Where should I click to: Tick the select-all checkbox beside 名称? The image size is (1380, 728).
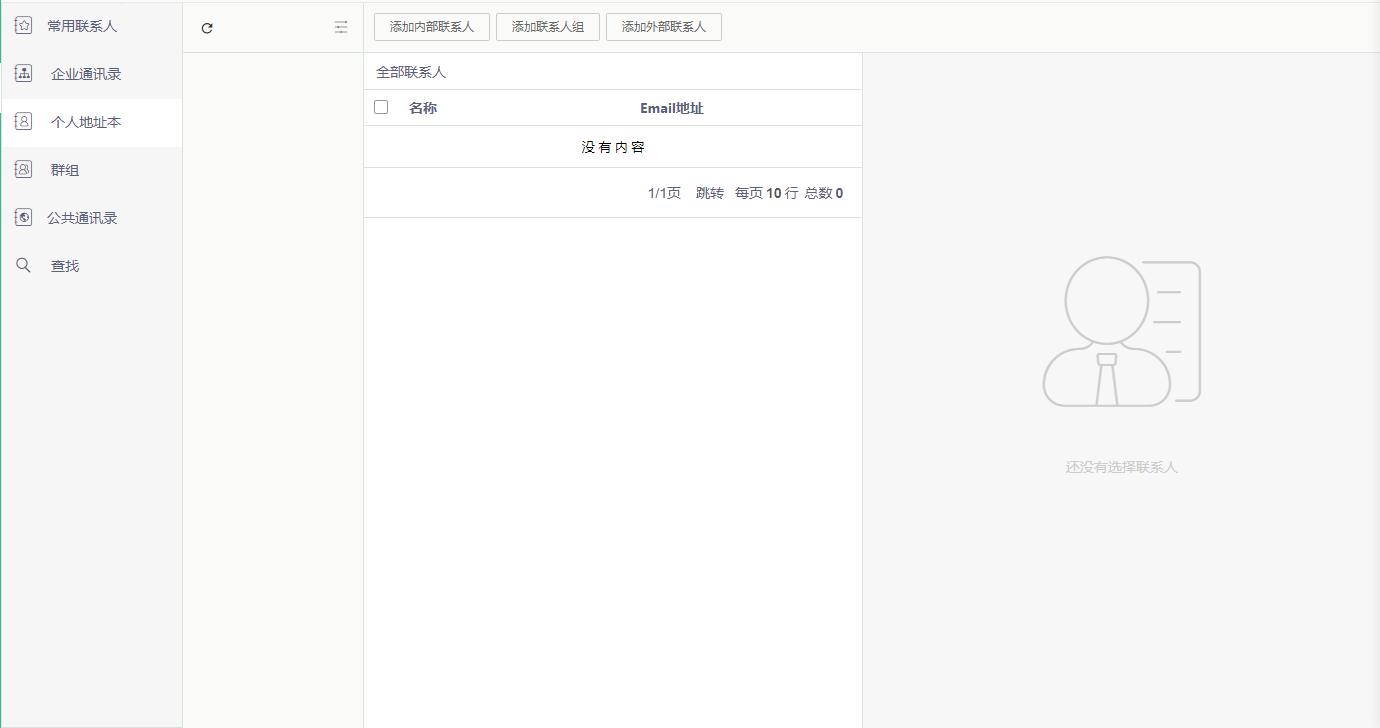point(381,107)
